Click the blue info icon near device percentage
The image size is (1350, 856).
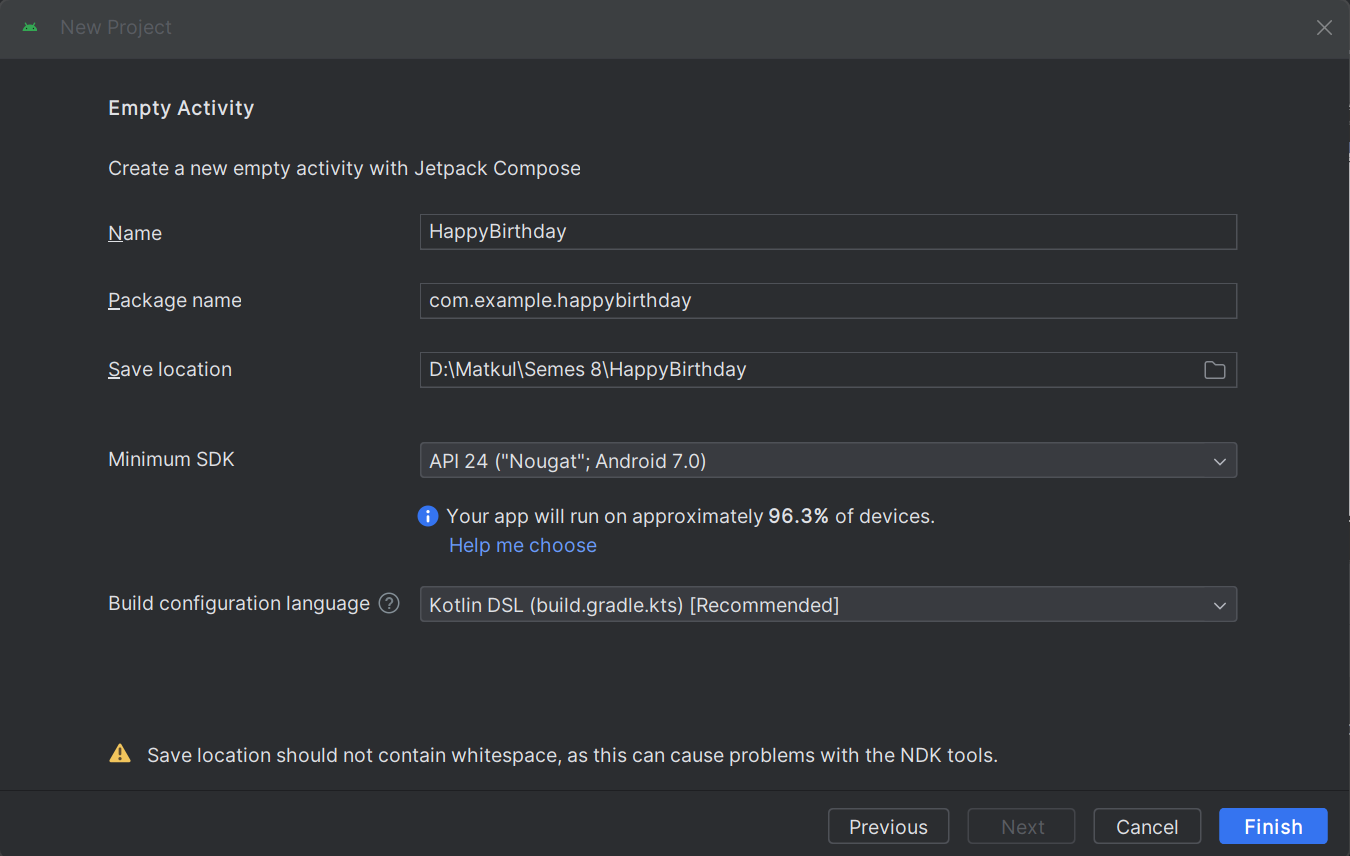428,516
